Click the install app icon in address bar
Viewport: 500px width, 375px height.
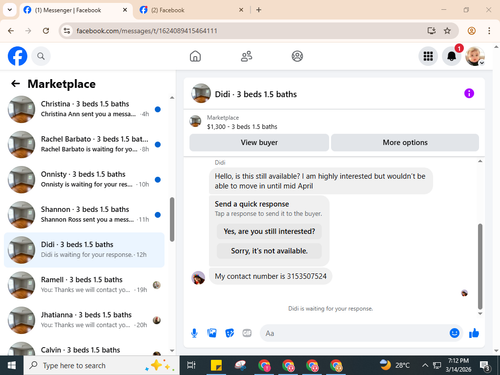click(431, 31)
